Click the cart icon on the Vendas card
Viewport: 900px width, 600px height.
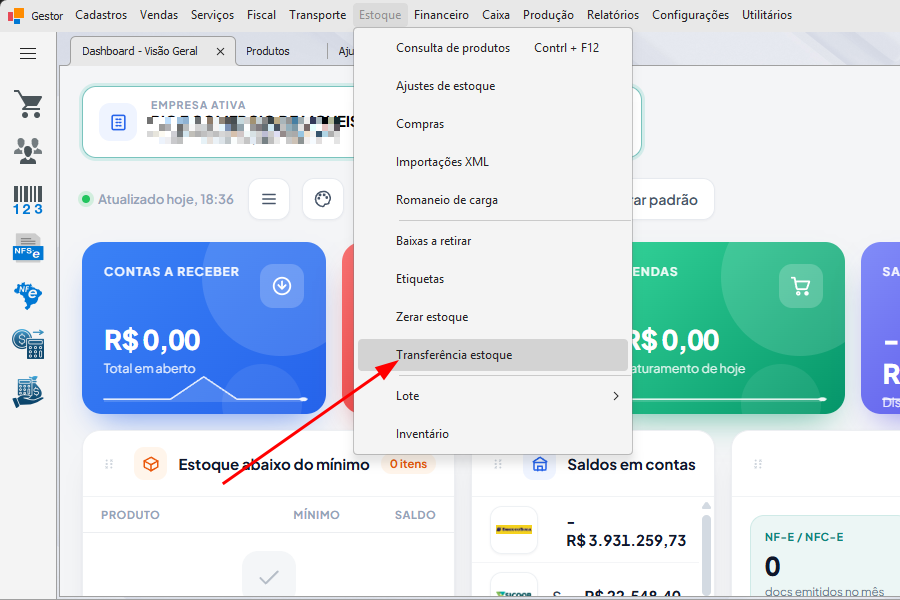[x=801, y=286]
